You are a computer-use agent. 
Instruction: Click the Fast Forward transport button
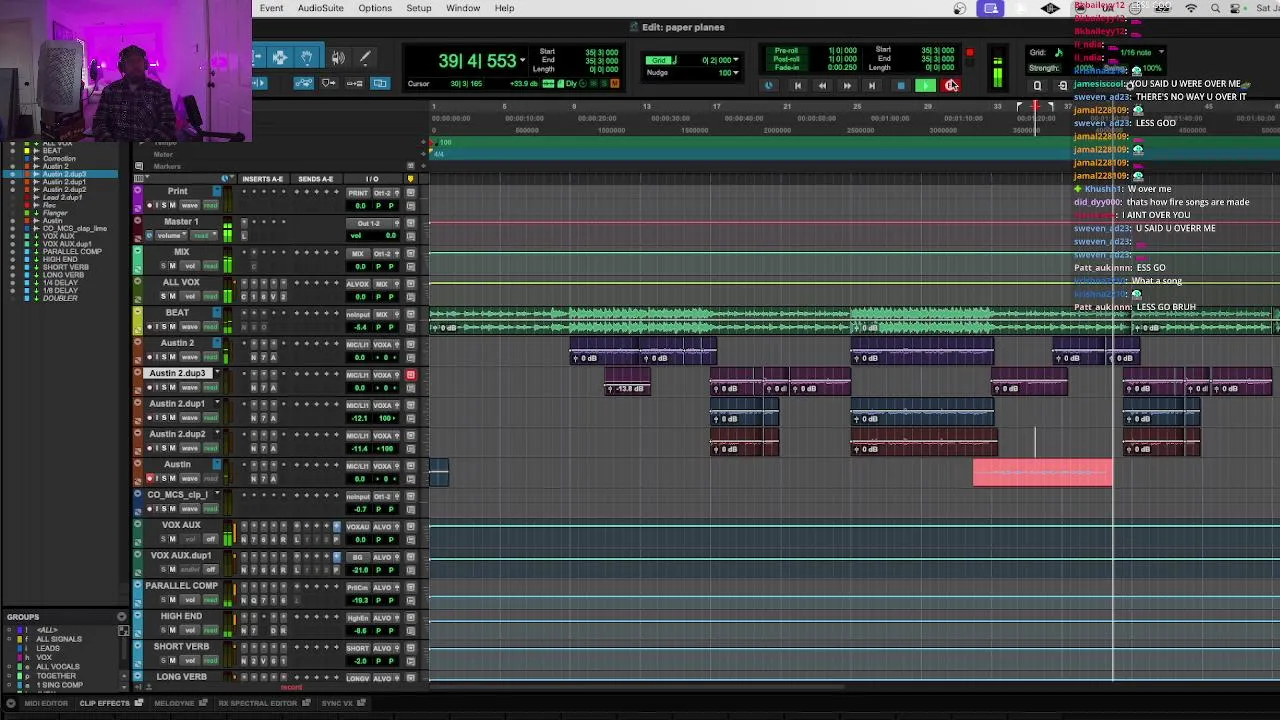(847, 86)
